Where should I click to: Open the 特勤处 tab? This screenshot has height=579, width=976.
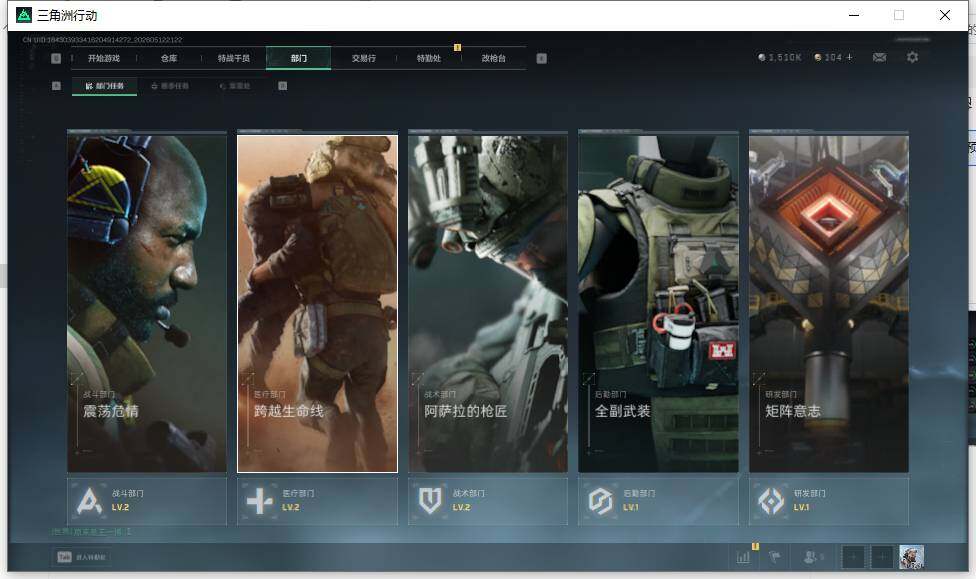(x=428, y=59)
